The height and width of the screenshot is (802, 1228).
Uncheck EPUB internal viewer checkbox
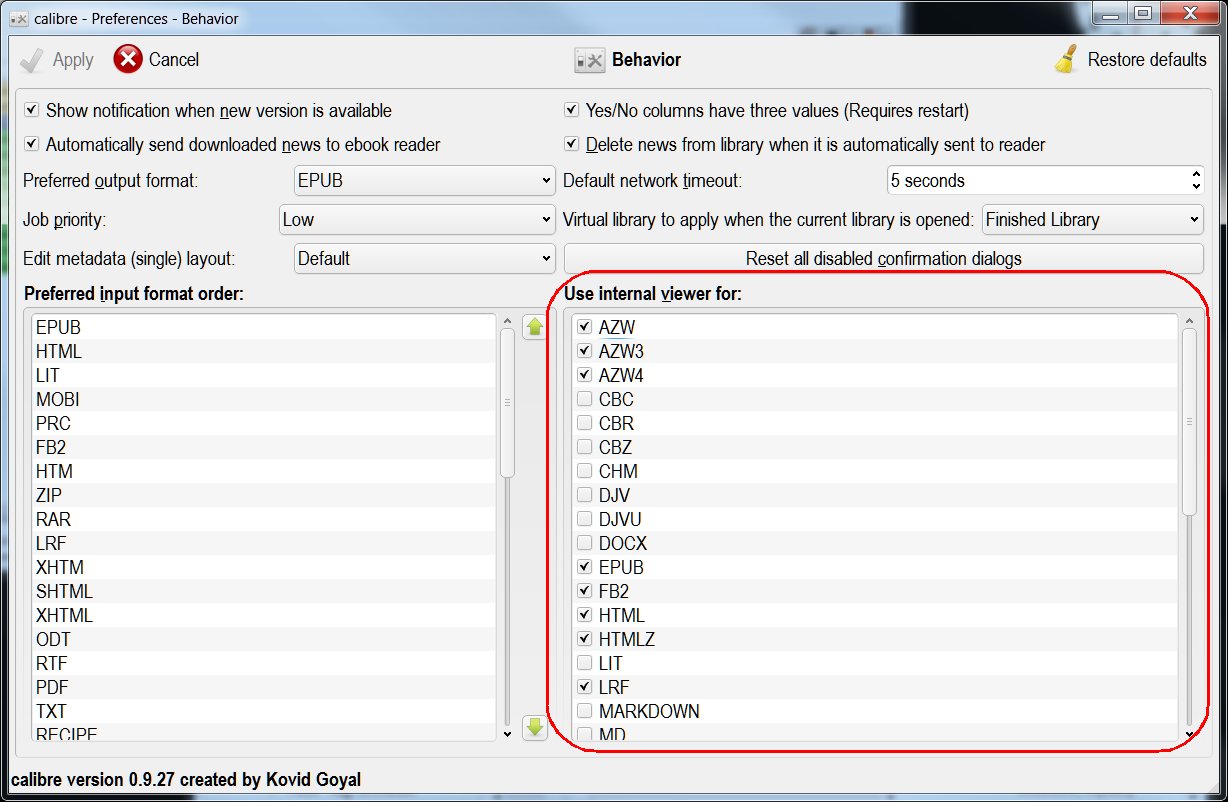pyautogui.click(x=585, y=567)
